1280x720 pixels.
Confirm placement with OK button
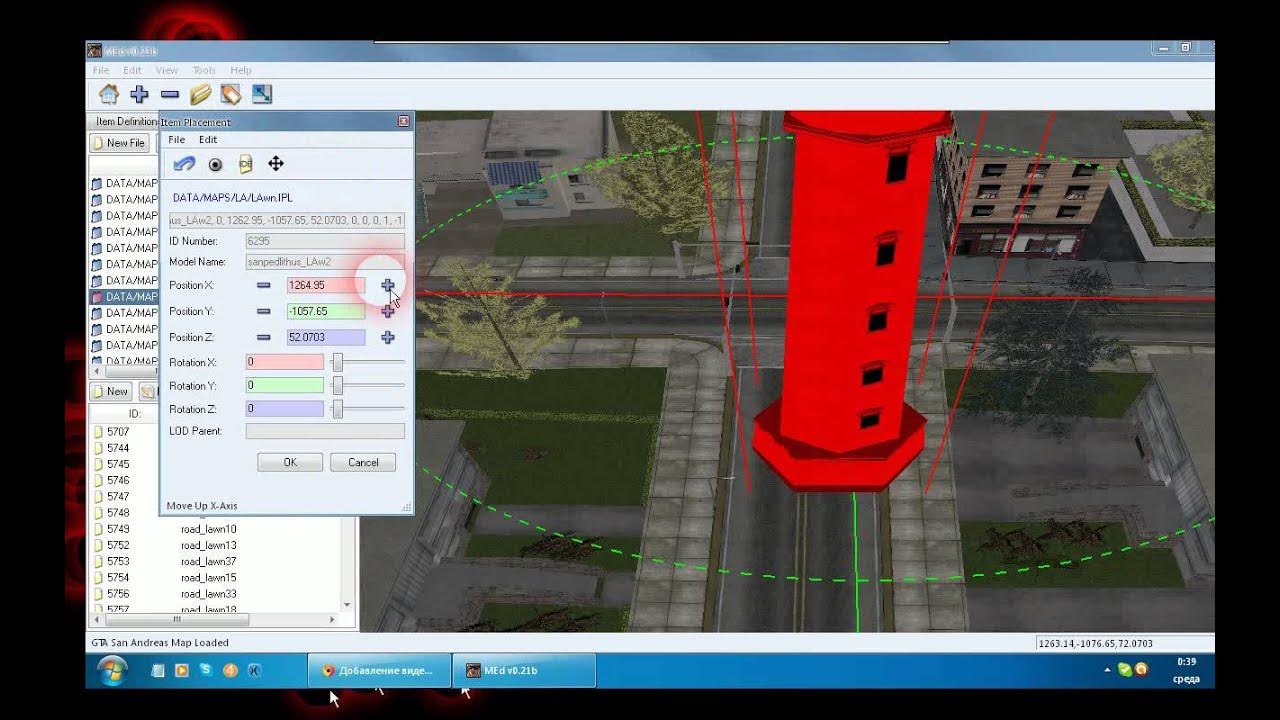tap(290, 462)
